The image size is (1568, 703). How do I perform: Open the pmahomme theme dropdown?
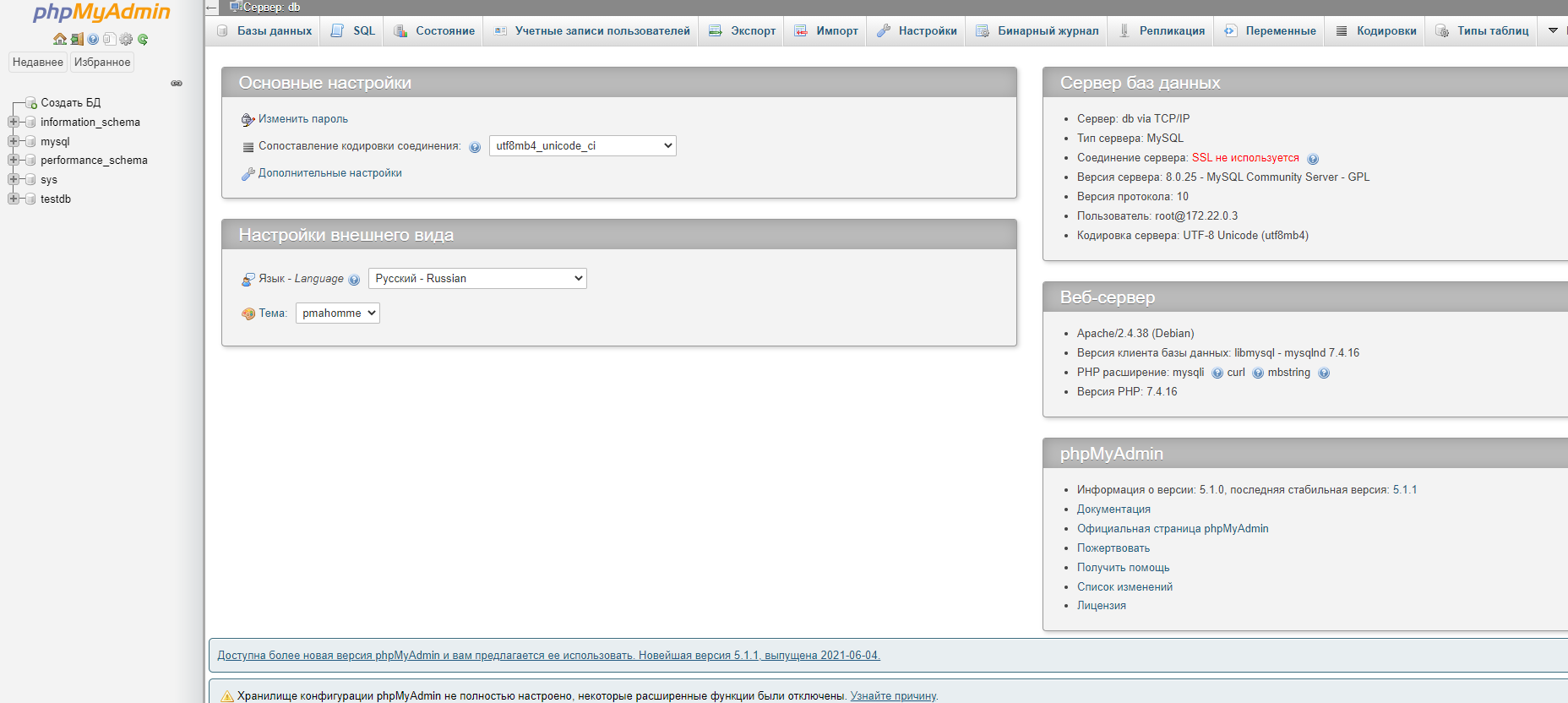coord(338,313)
